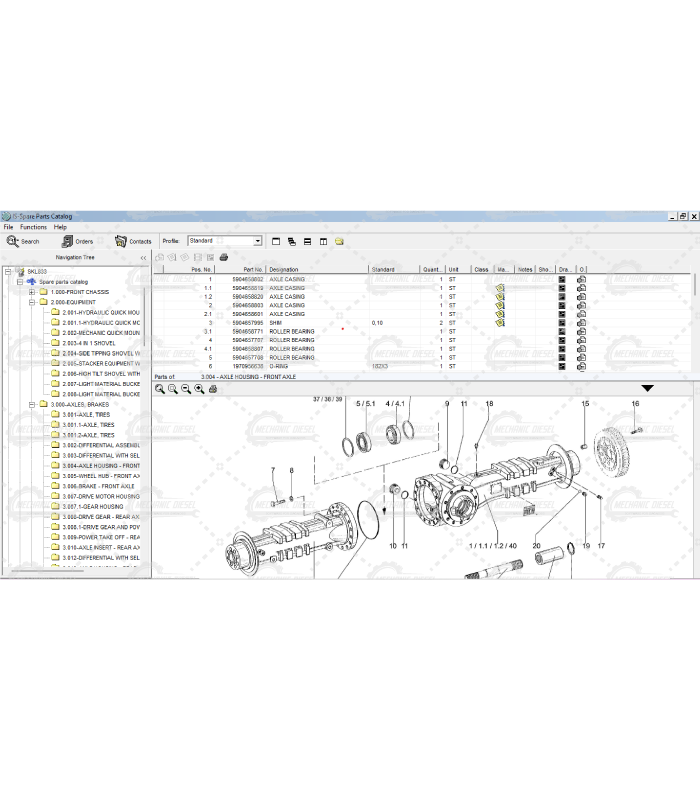Viewport: 700px width, 800px height.
Task: Select 3.006-BRAKE - FRONT AXLE in the tree
Action: click(x=98, y=486)
